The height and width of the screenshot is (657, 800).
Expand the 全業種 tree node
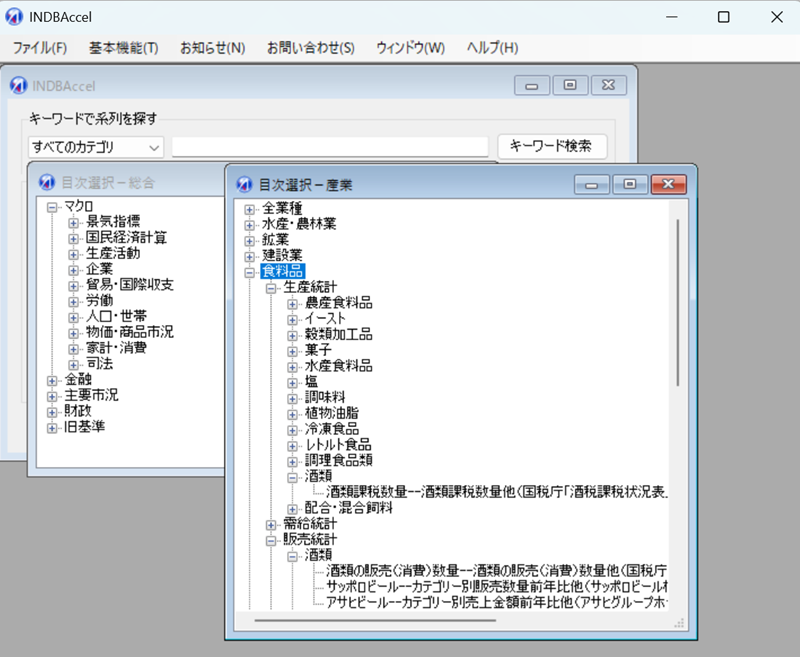[x=249, y=209]
